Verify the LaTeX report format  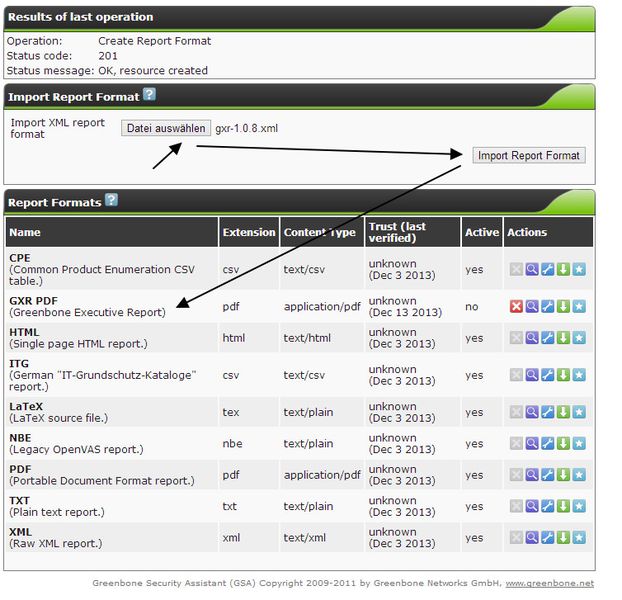click(579, 412)
